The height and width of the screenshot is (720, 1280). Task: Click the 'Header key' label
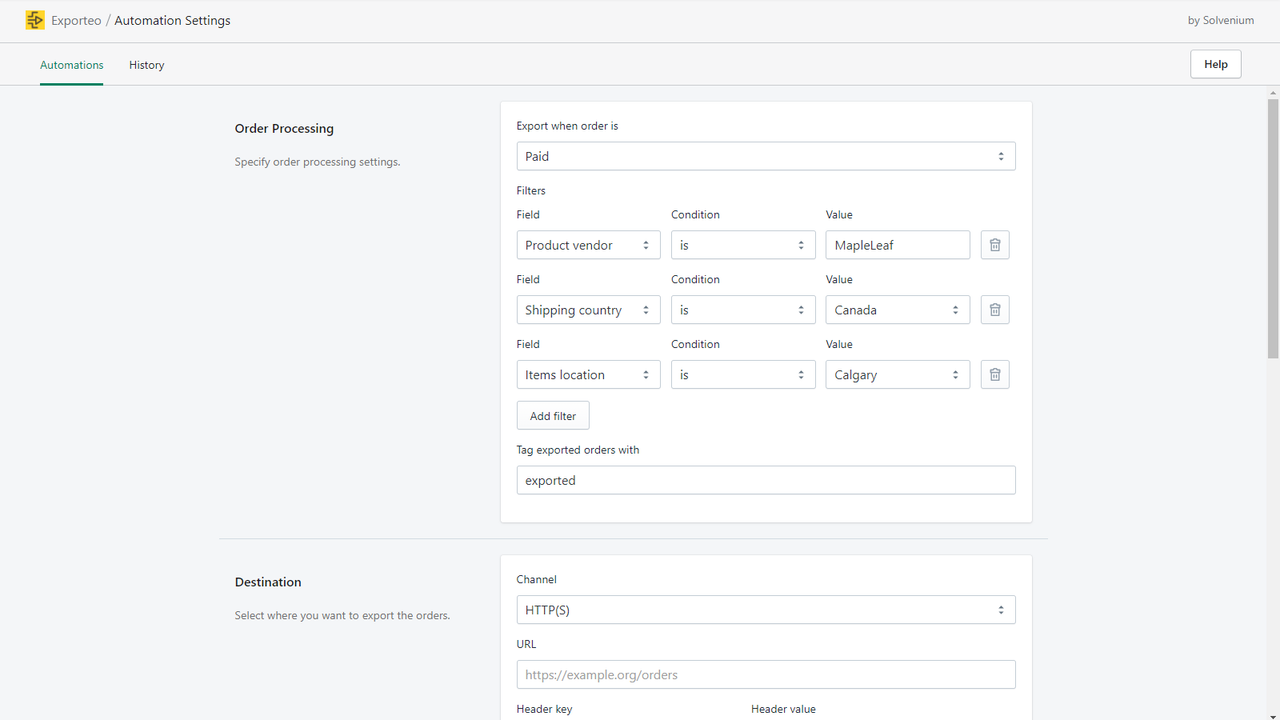pyautogui.click(x=544, y=709)
